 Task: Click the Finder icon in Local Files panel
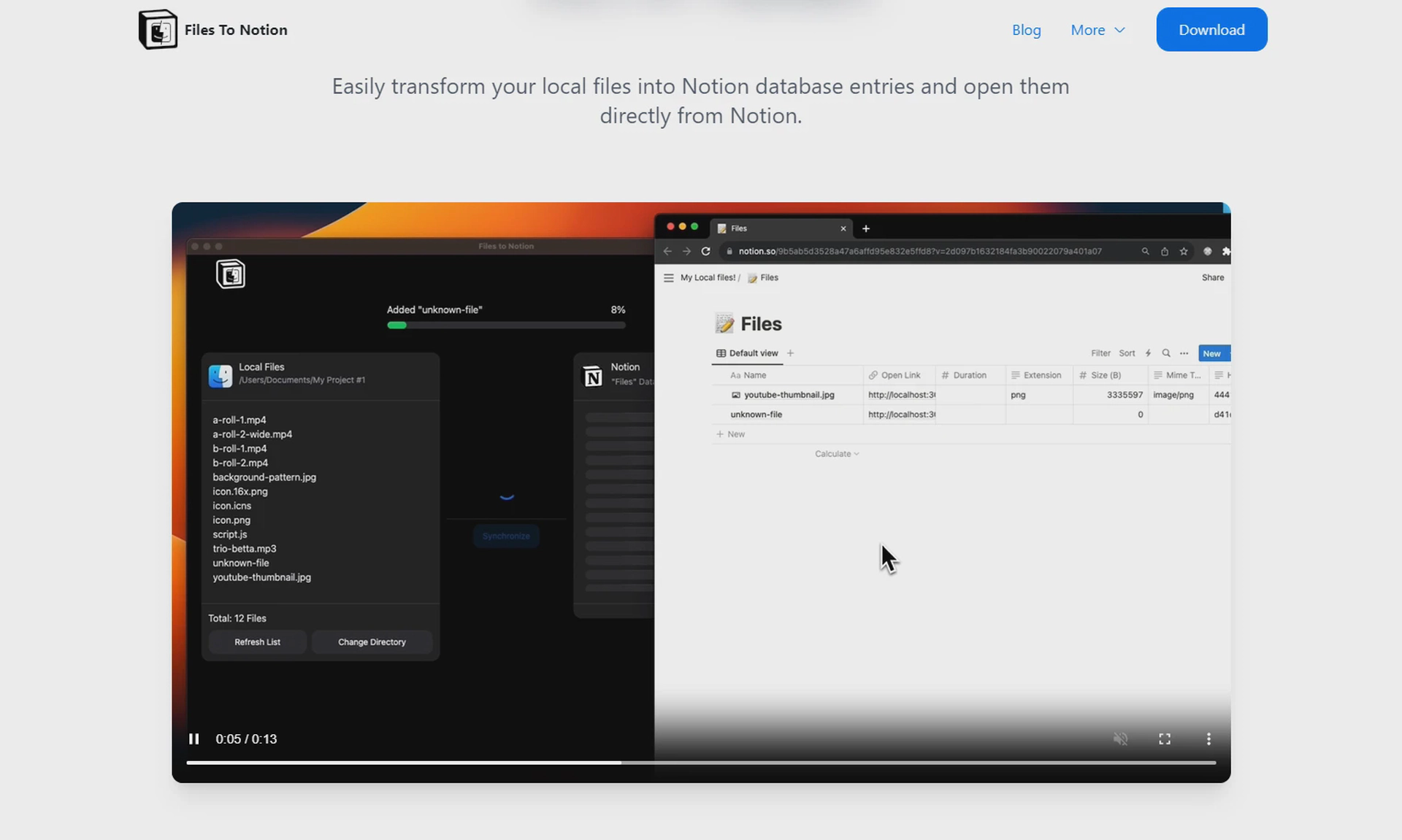221,375
